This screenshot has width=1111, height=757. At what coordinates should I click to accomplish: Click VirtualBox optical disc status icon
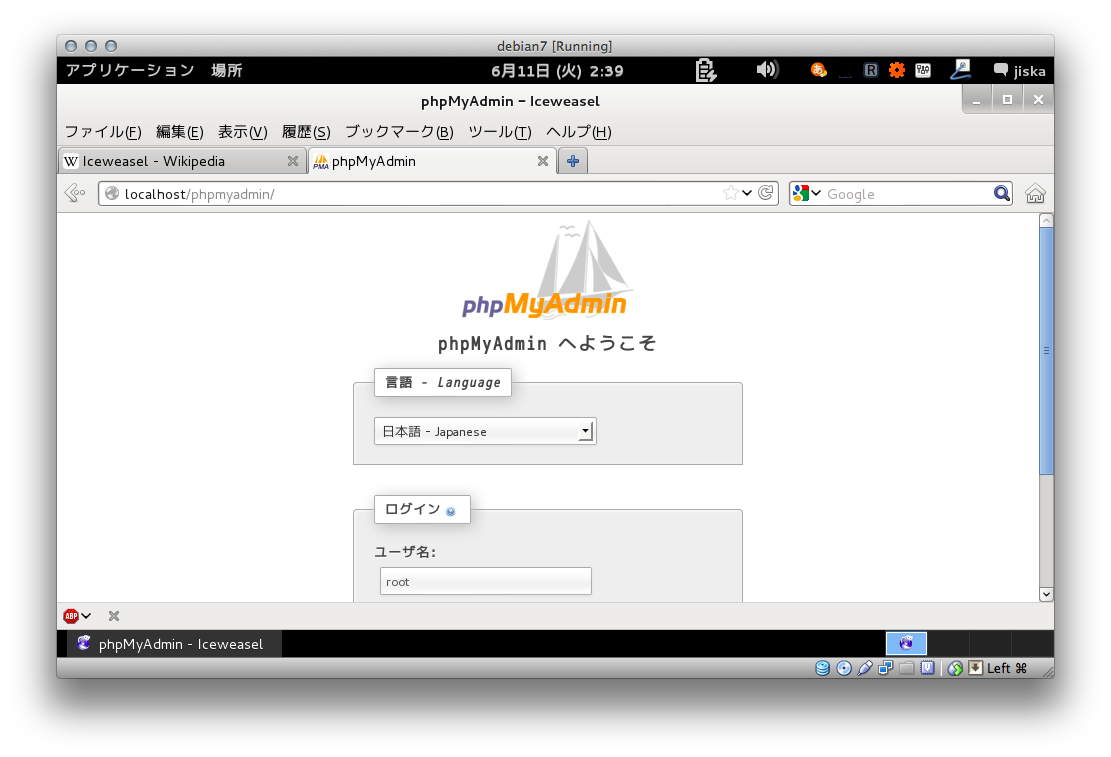click(x=844, y=668)
